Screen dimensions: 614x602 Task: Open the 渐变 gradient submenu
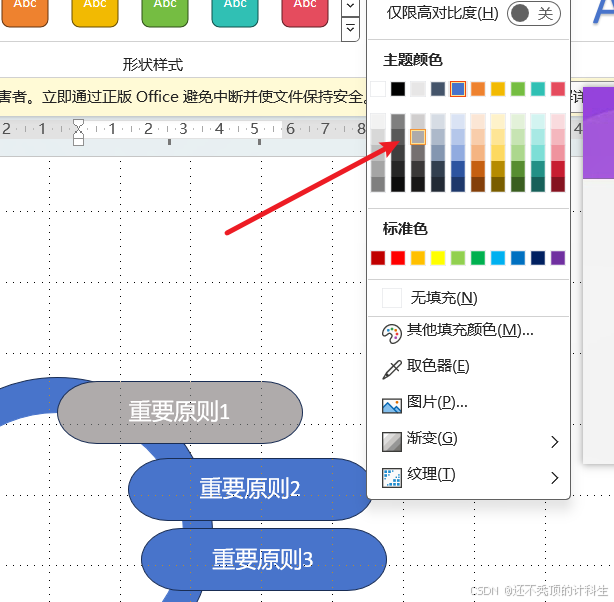[x=468, y=440]
